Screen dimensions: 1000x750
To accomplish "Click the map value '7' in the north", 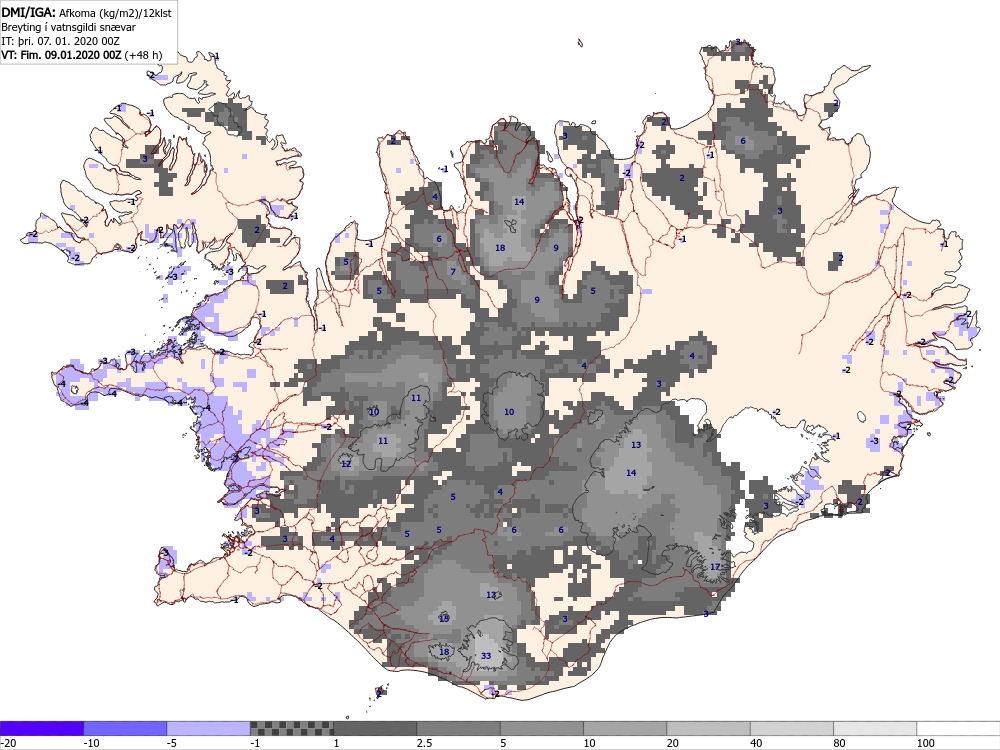I will [x=453, y=272].
